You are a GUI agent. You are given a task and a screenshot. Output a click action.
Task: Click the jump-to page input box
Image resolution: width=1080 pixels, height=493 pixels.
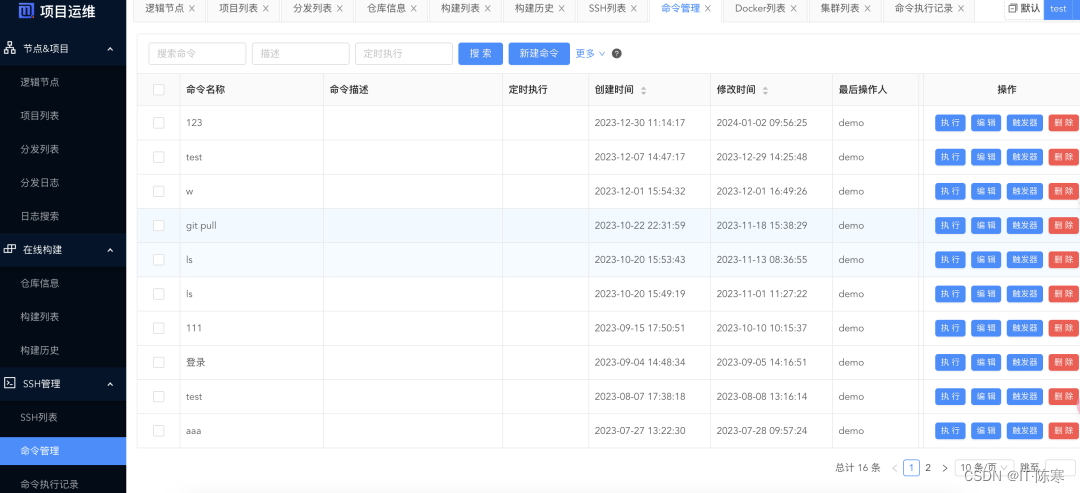[x=1060, y=468]
